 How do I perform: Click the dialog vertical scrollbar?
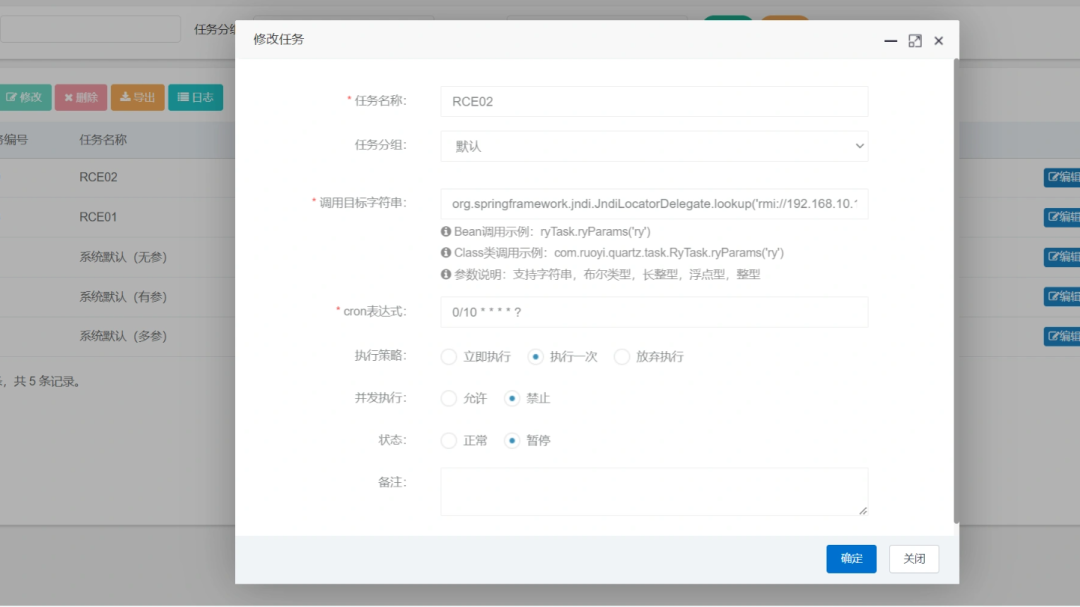click(x=956, y=290)
